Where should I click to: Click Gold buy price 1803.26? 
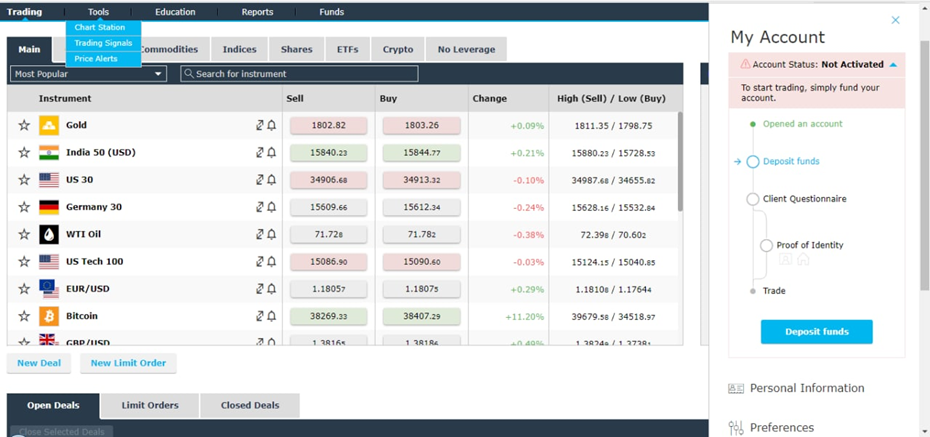[422, 126]
